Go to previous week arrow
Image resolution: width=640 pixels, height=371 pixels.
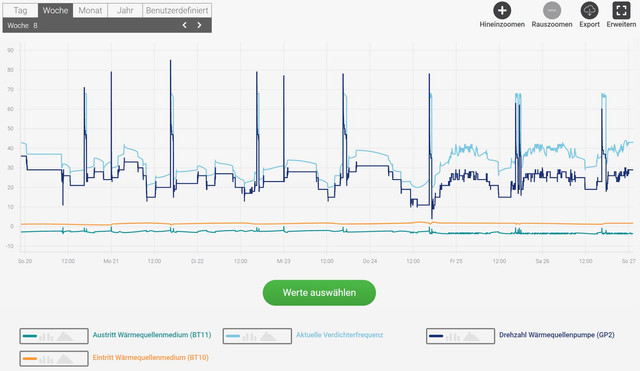click(184, 25)
